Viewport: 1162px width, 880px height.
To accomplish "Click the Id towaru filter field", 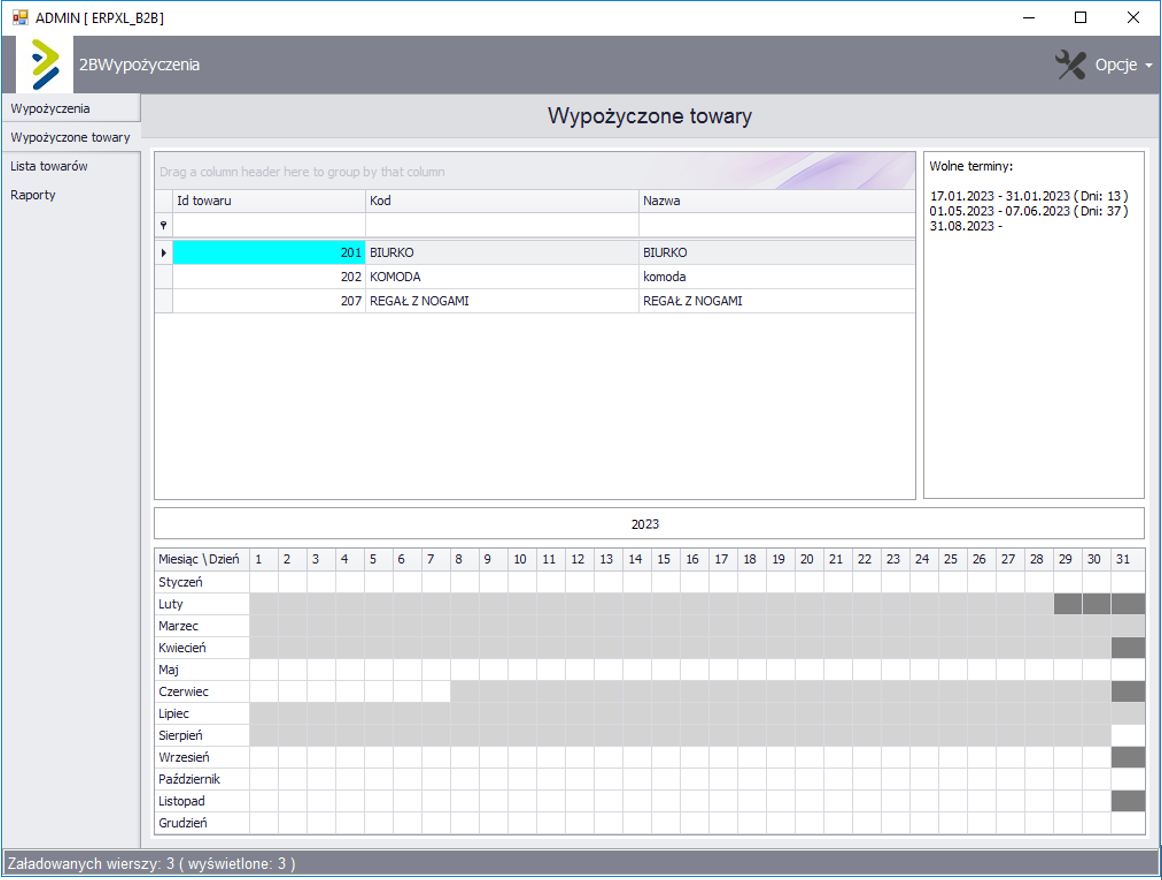I will click(269, 225).
